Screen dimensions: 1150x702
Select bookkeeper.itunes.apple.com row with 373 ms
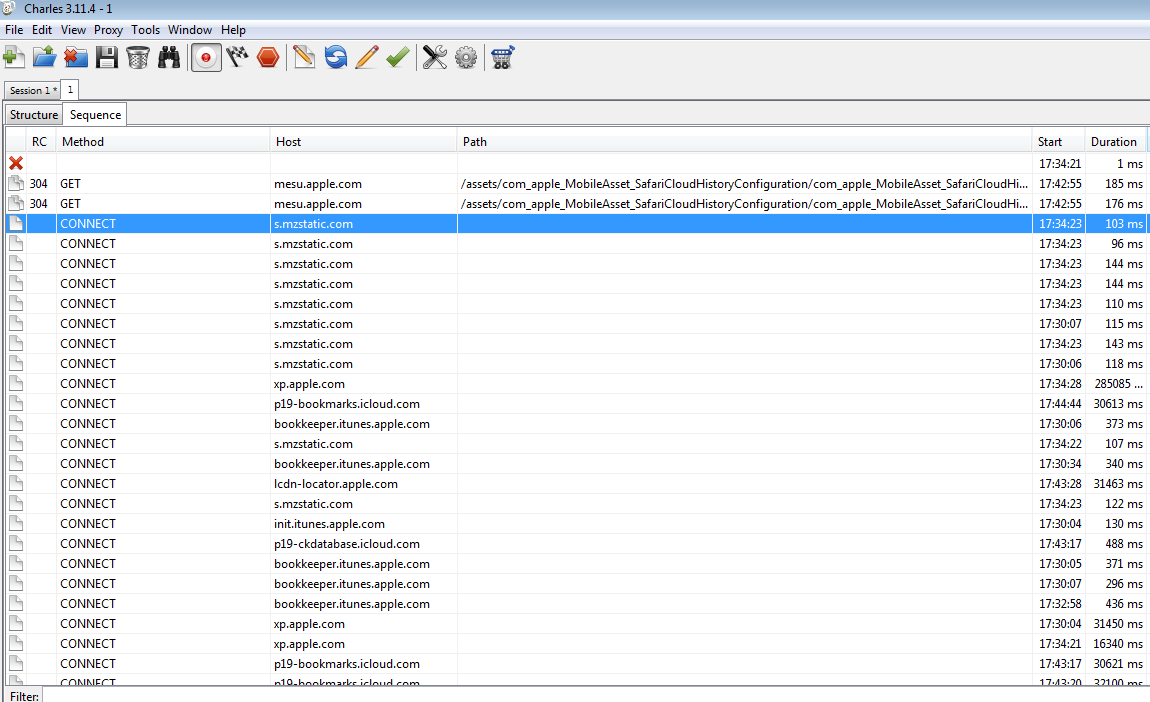[576, 424]
